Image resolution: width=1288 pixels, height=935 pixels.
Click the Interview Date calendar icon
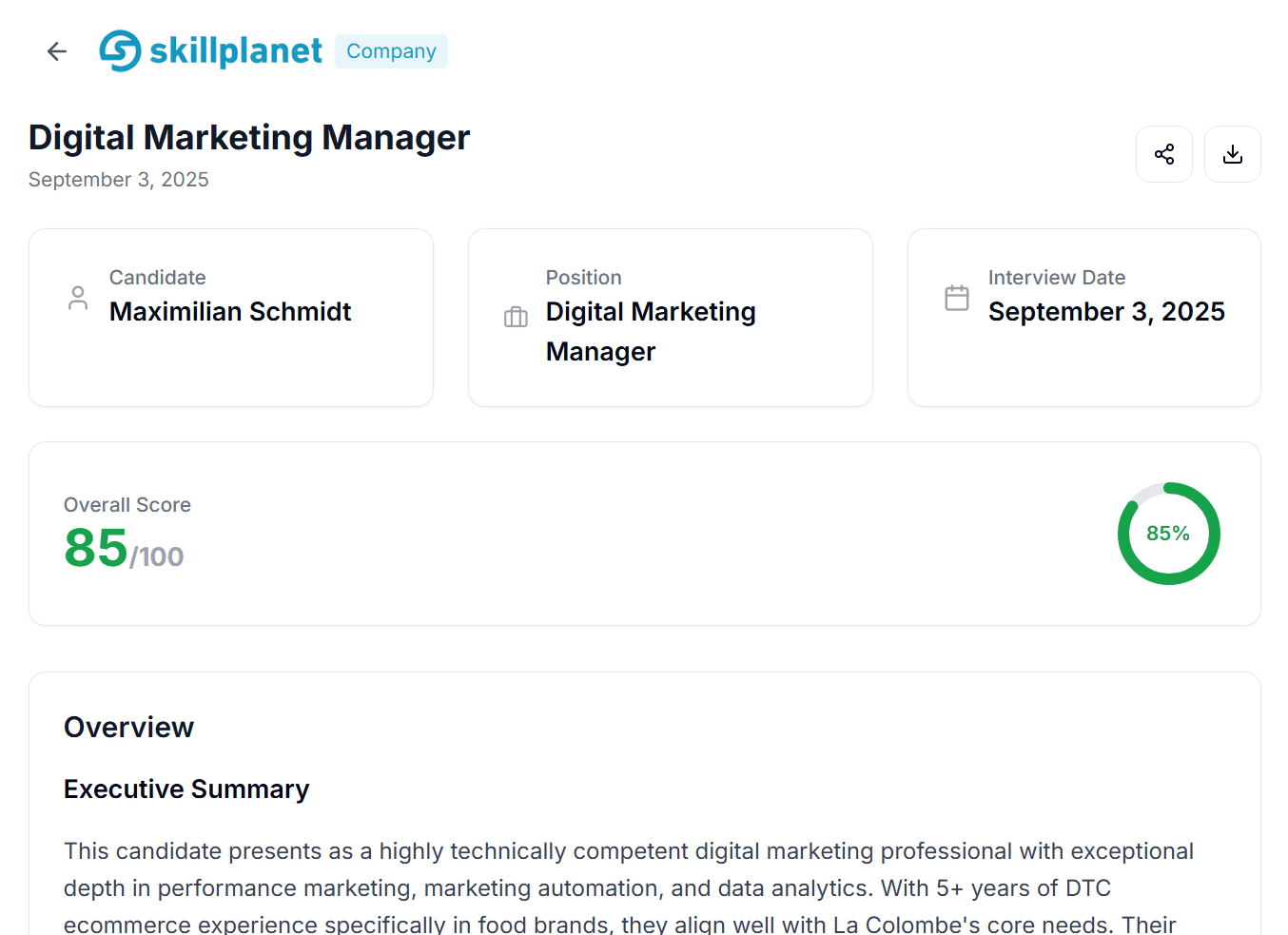957,298
